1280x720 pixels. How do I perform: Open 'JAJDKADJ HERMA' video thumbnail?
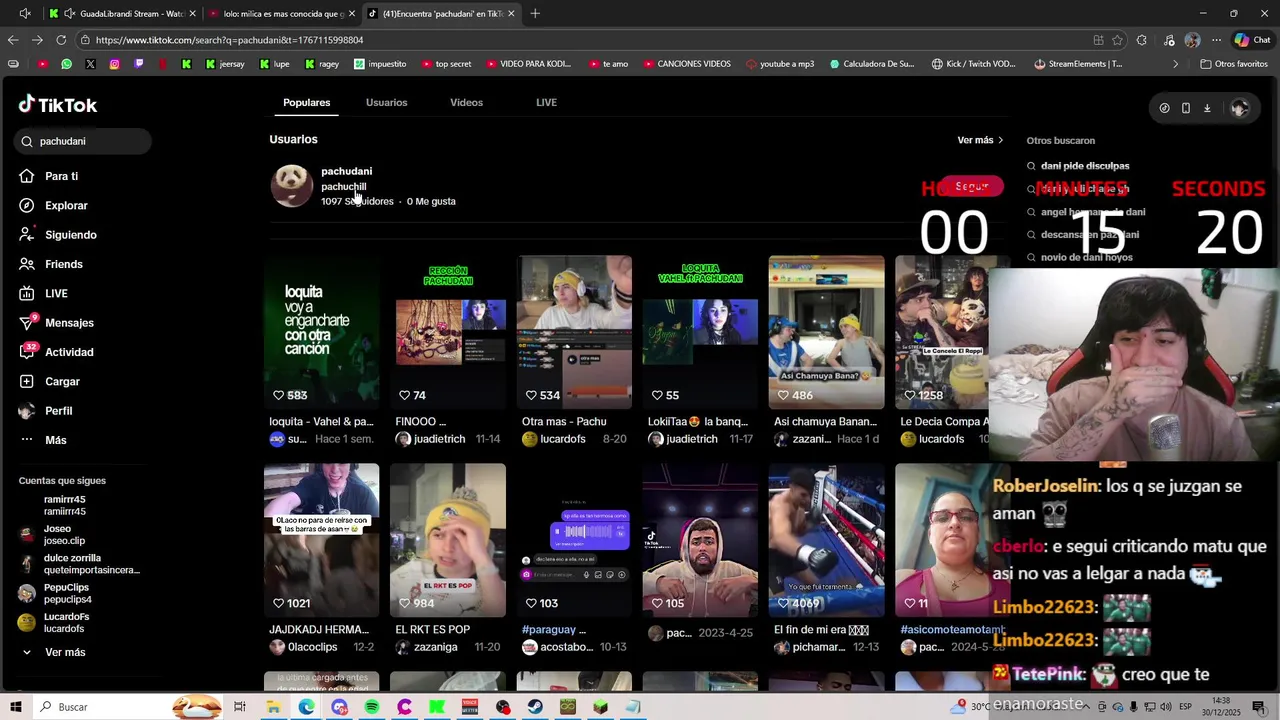321,540
